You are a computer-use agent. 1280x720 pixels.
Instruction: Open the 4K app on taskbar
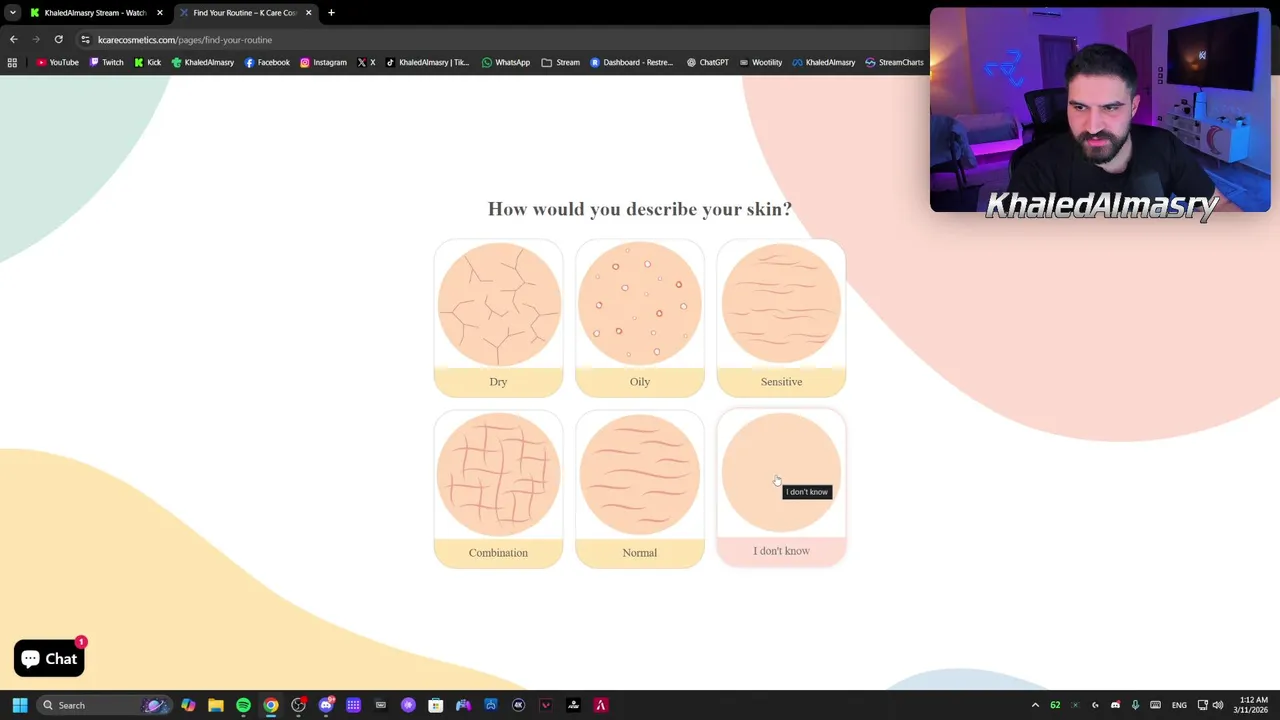(518, 705)
